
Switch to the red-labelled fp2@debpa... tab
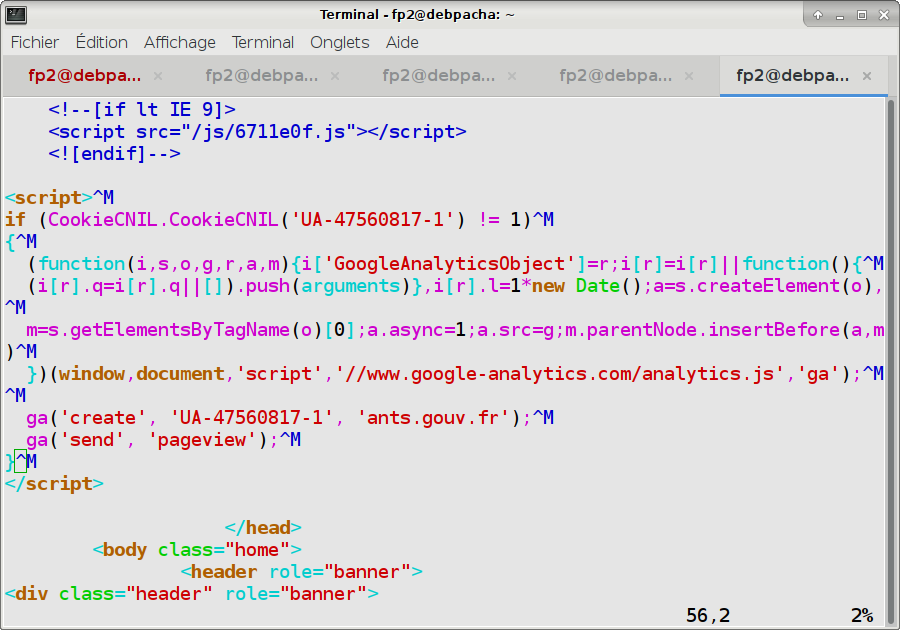[85, 76]
